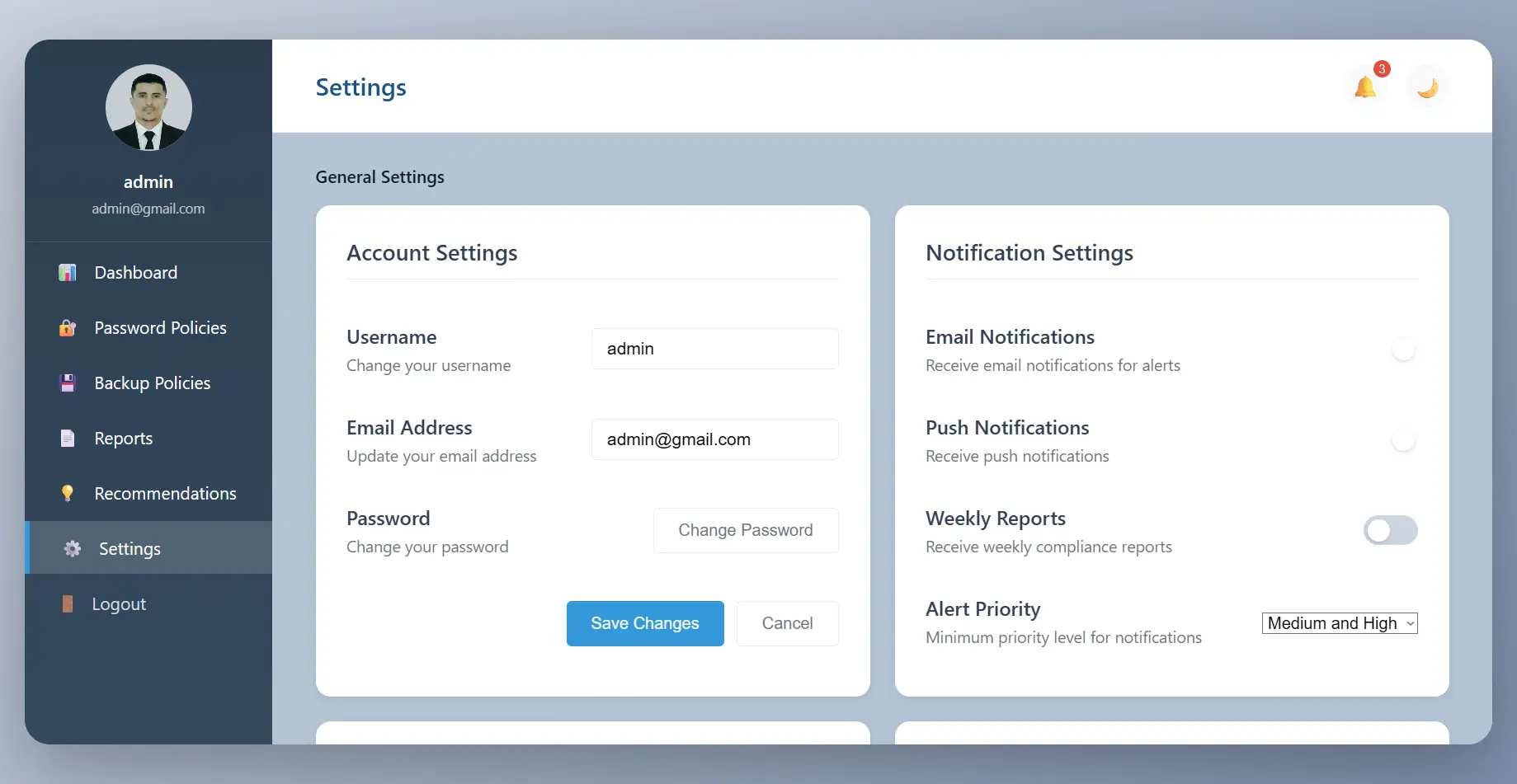Click the admin profile avatar picture
The height and width of the screenshot is (784, 1517).
148,108
